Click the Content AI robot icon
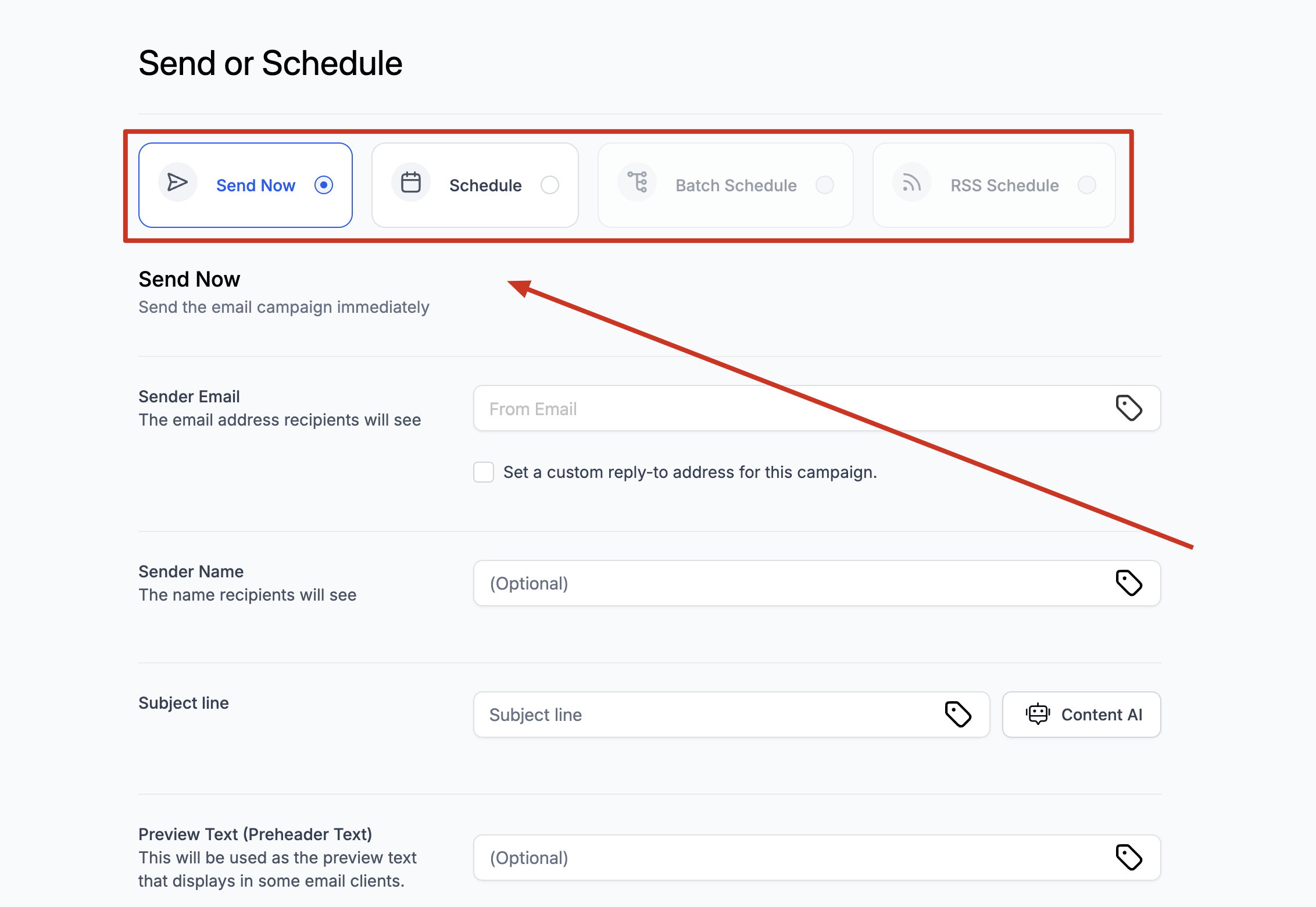Image resolution: width=1316 pixels, height=907 pixels. (1038, 714)
